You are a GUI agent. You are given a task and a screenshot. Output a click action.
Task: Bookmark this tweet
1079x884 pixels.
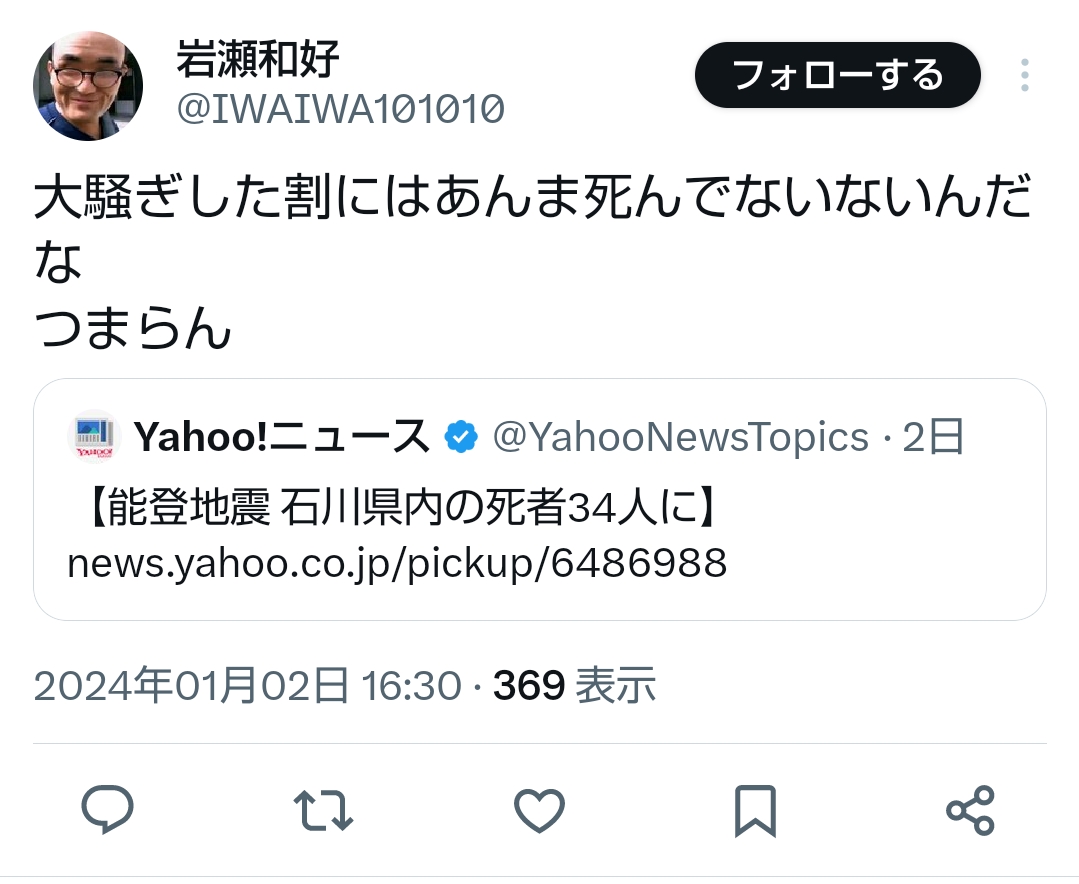pos(755,811)
